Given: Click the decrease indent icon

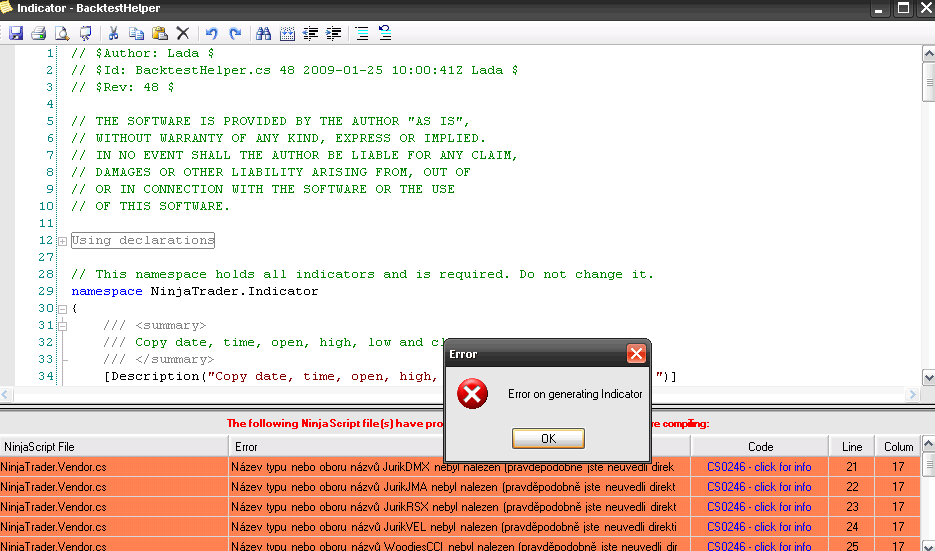Looking at the screenshot, I should click(x=310, y=33).
